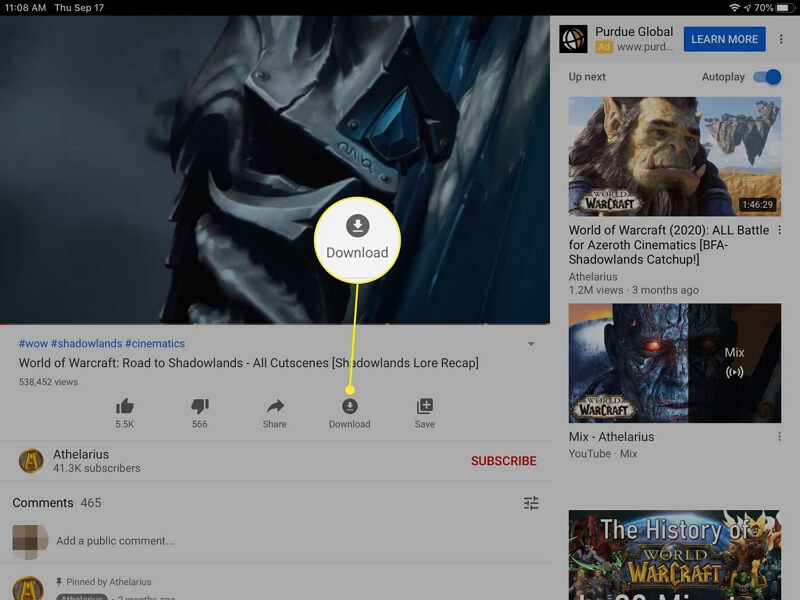This screenshot has height=600, width=800.
Task: Tap the Wi-Fi icon in status bar
Action: point(734,8)
